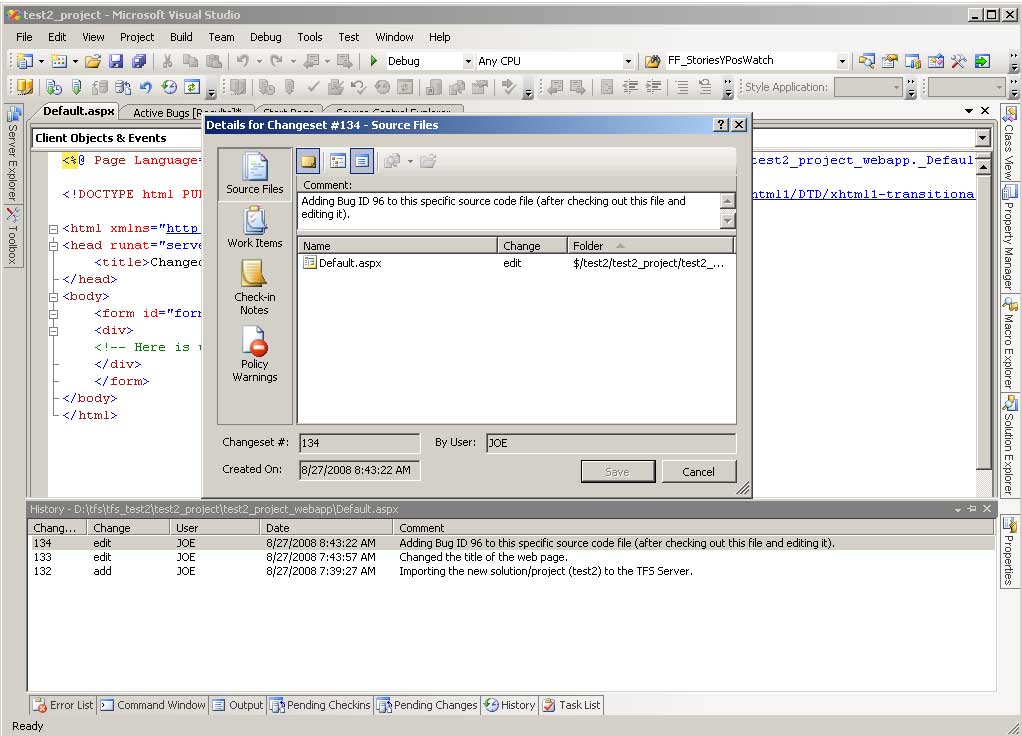Open the Any CPU platform dropdown
This screenshot has height=736, width=1022.
click(628, 61)
